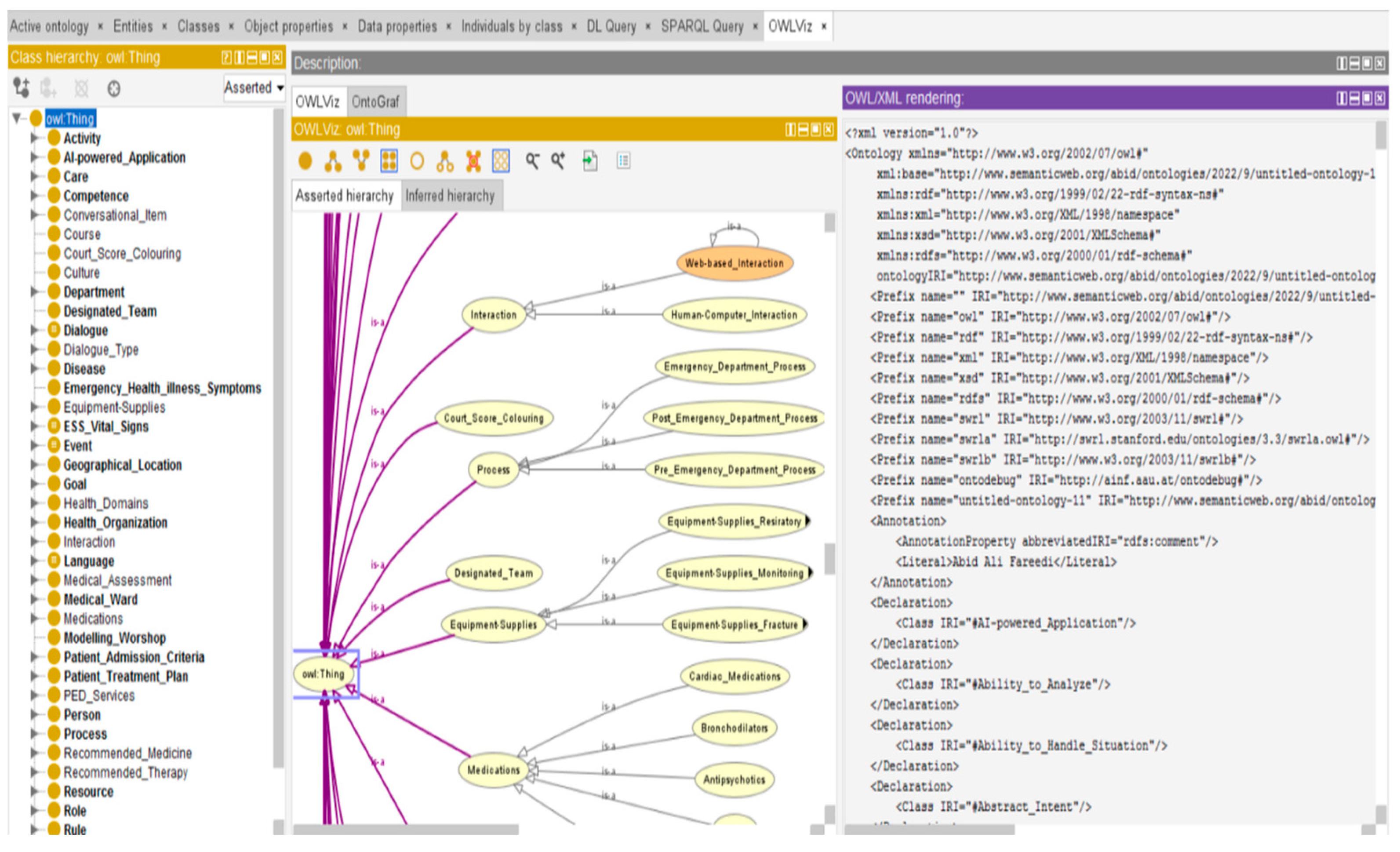The image size is (1400, 852).
Task: Click the Show all classes grid icon
Action: (x=389, y=161)
